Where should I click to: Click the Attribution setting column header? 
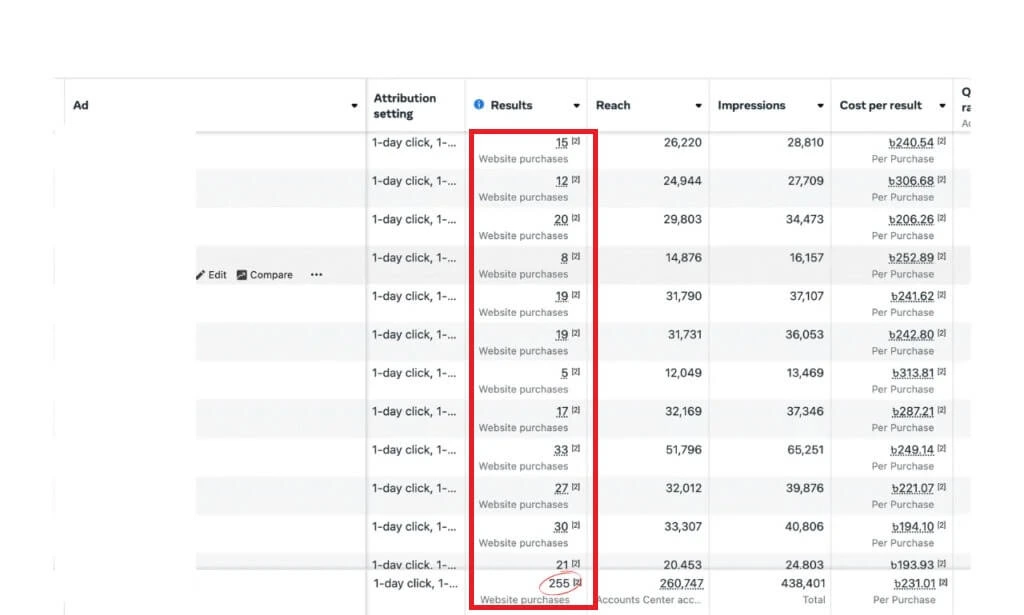click(x=405, y=105)
